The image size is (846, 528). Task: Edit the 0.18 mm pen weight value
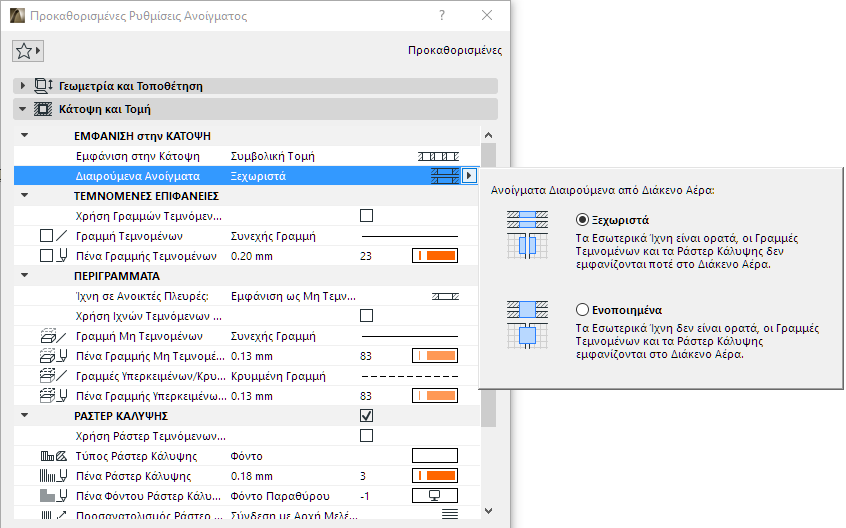point(251,476)
